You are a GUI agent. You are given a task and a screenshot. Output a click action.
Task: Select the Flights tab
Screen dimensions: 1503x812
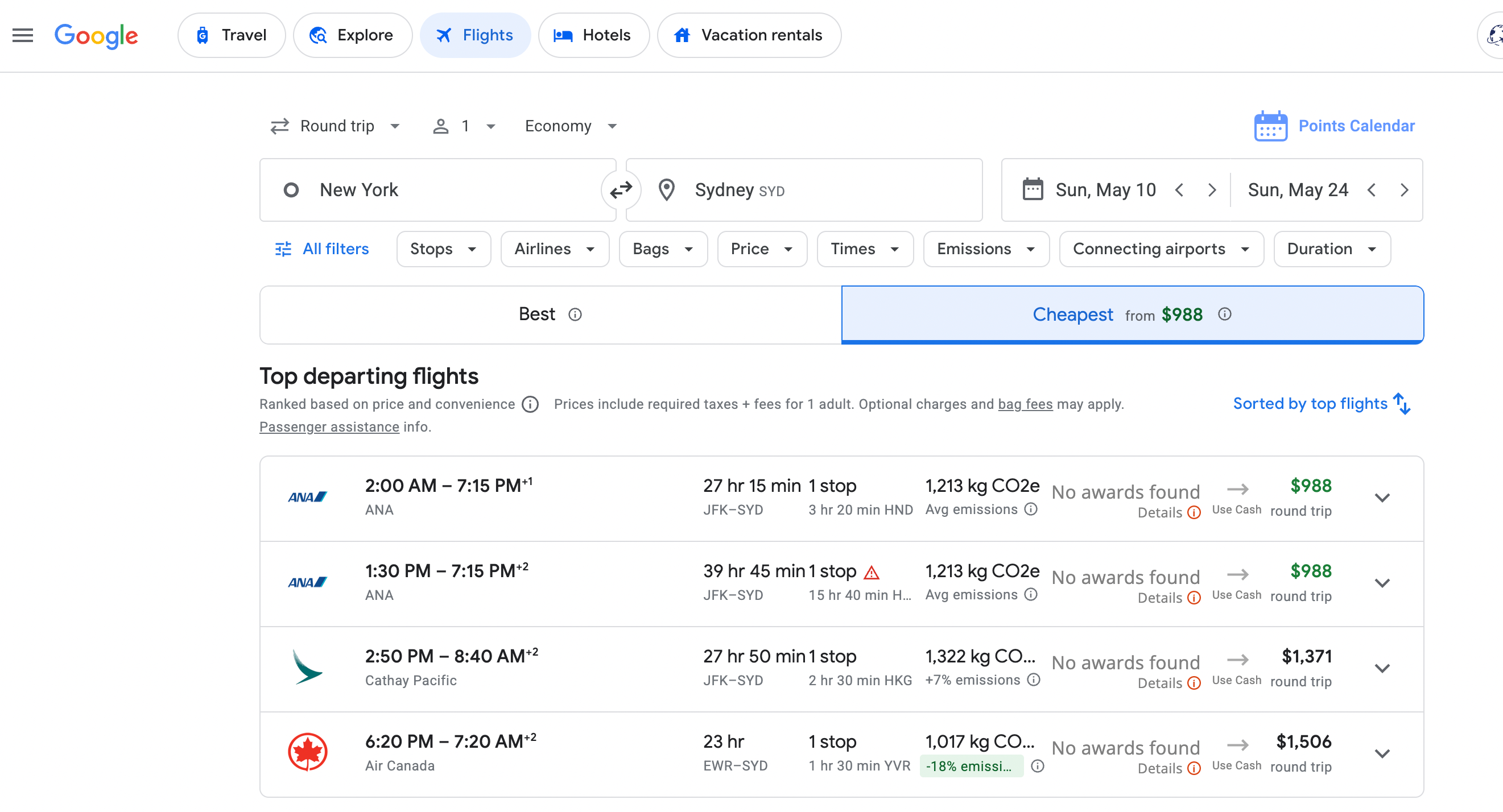(x=475, y=36)
